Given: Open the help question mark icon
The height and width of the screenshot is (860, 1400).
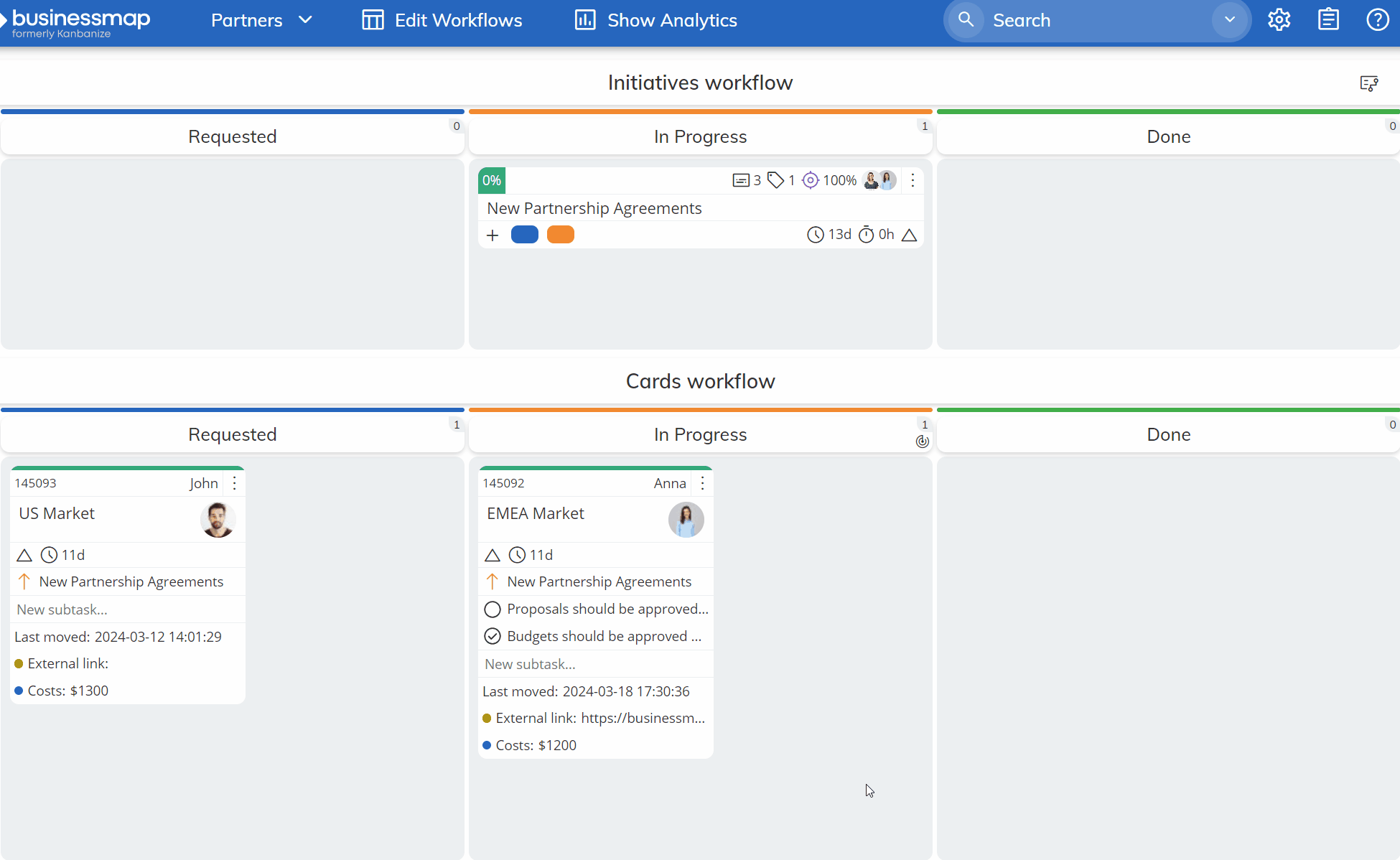Looking at the screenshot, I should (x=1377, y=20).
